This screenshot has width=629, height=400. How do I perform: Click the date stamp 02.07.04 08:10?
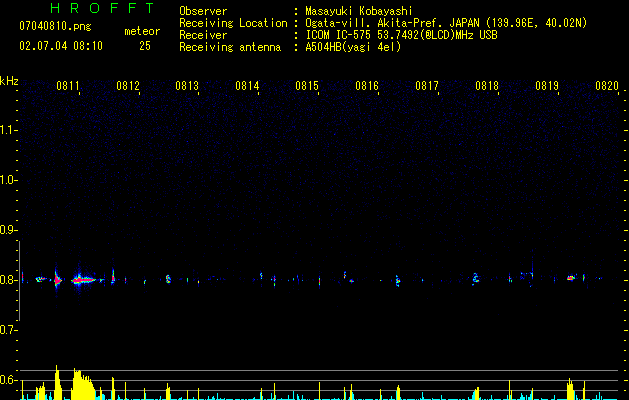(x=61, y=46)
